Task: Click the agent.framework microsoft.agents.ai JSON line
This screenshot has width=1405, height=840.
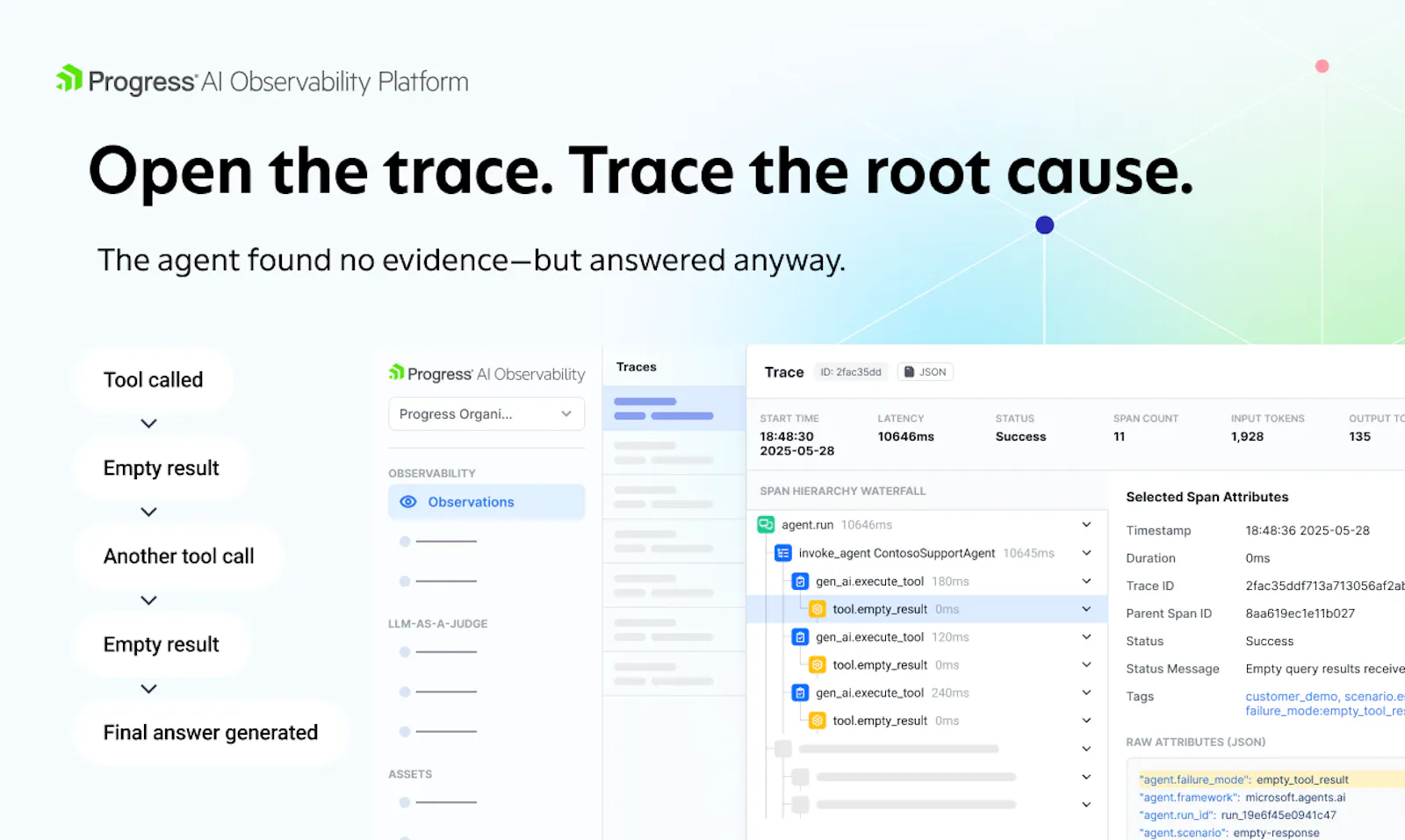Action: point(1243,798)
